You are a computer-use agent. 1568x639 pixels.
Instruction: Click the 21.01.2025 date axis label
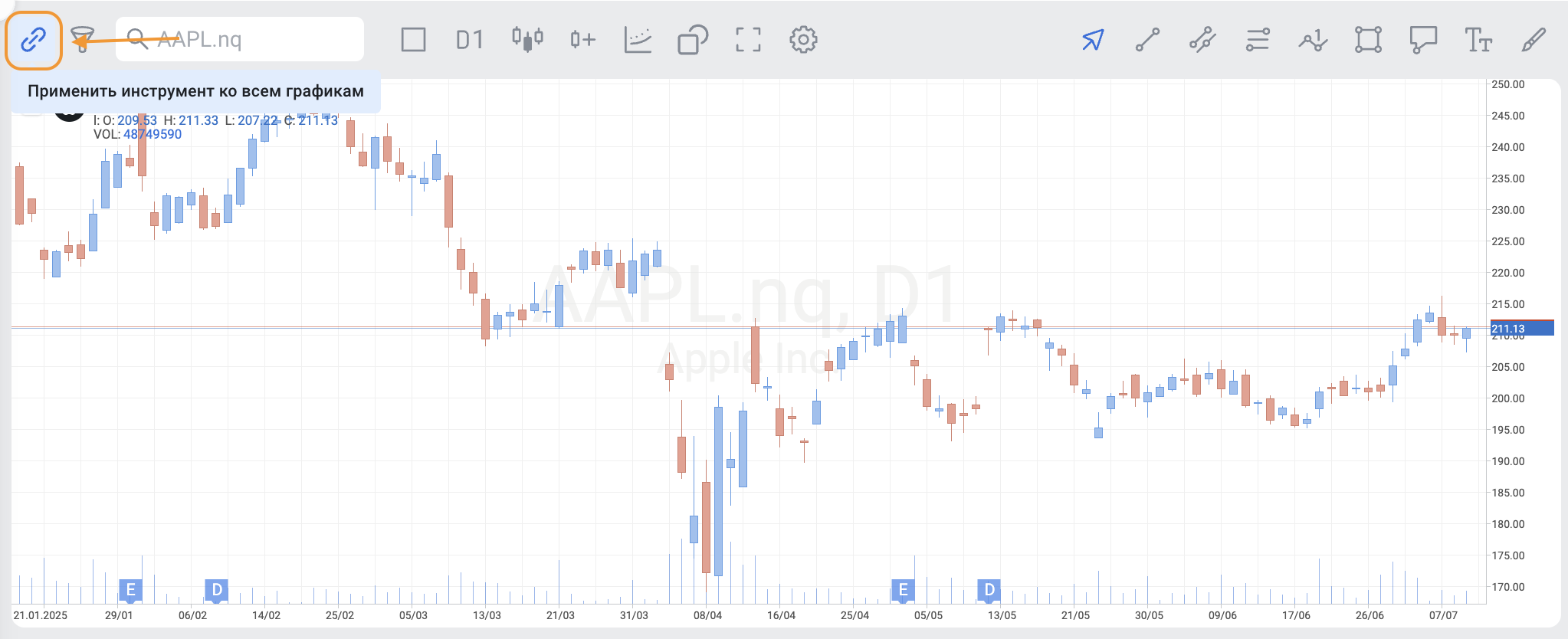41,615
